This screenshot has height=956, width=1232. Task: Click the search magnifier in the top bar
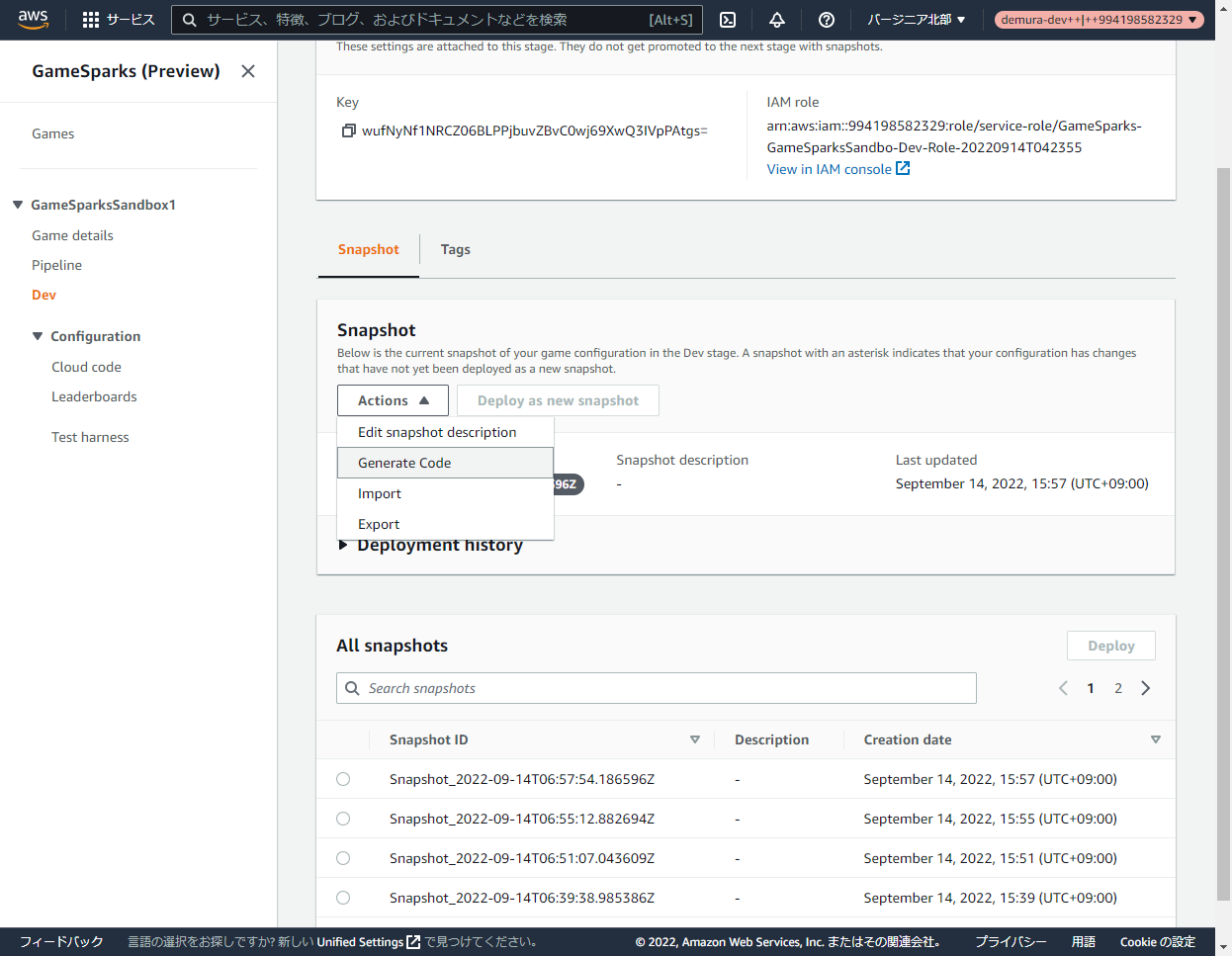pos(188,19)
